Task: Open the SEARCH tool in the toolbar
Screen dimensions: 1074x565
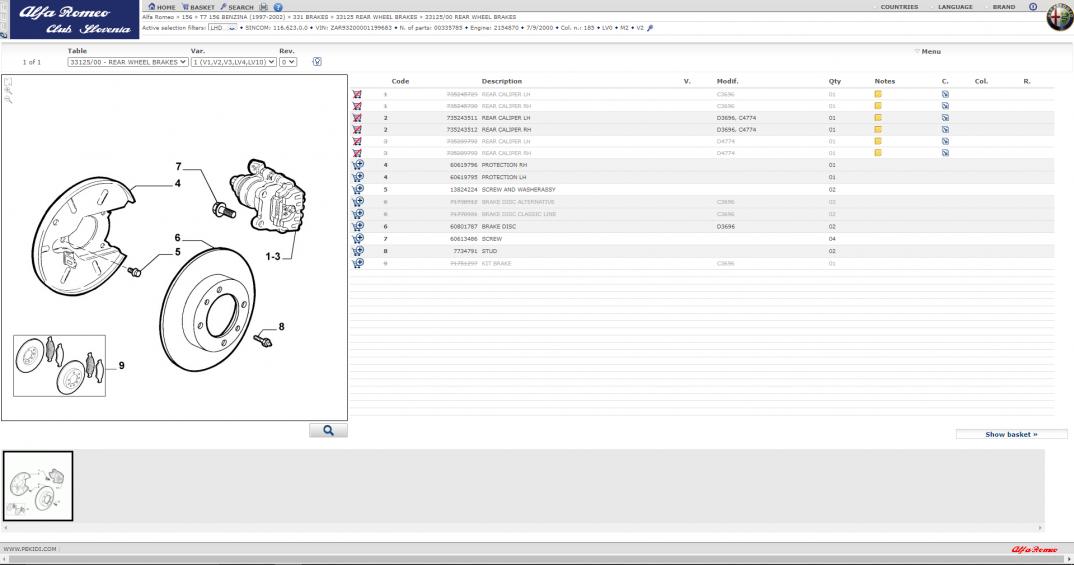Action: coord(237,7)
